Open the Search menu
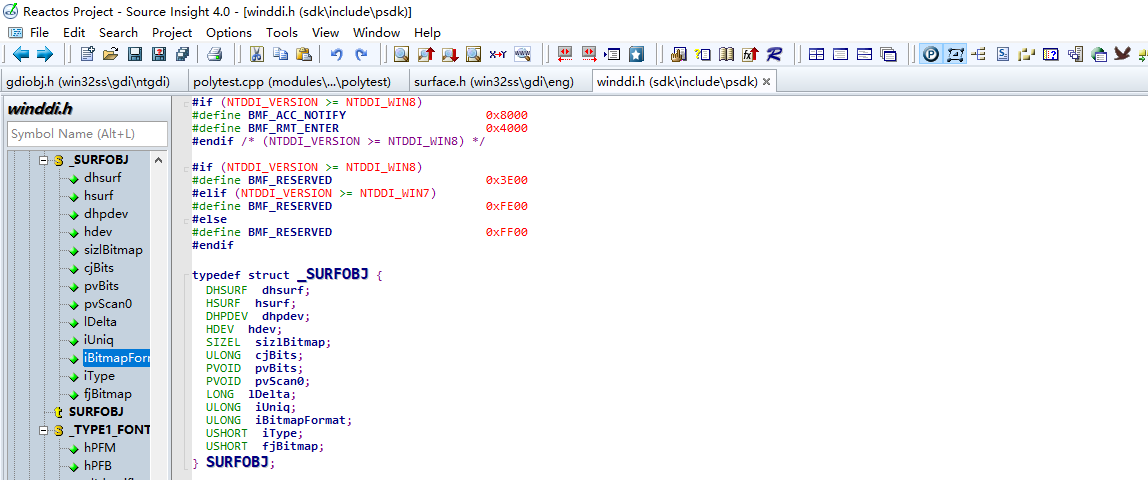Viewport: 1148px width, 480px height. coord(119,33)
